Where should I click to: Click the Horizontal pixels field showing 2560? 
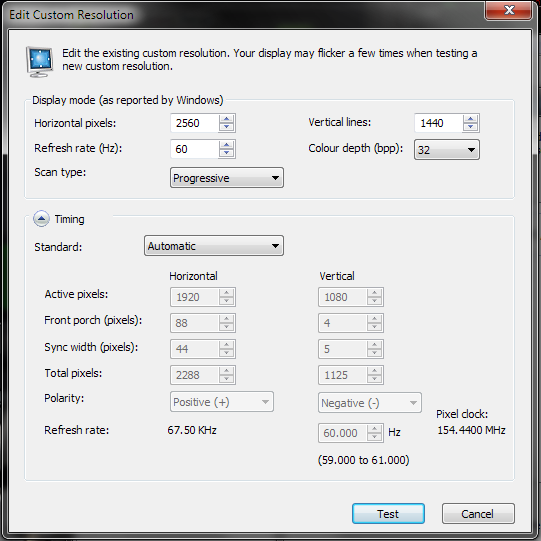(195, 123)
